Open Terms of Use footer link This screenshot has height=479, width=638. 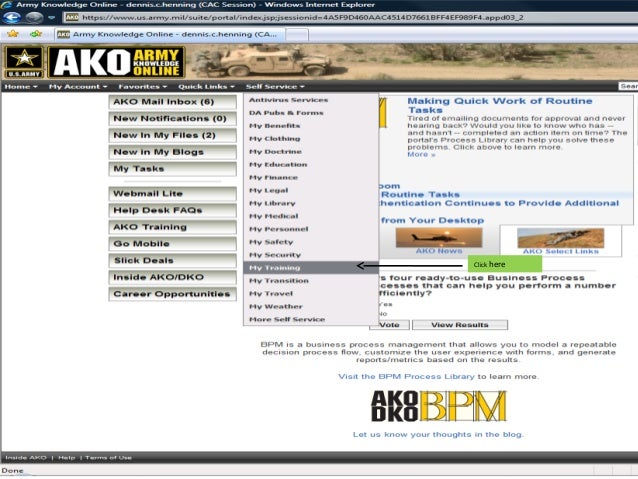pyautogui.click(x=108, y=457)
